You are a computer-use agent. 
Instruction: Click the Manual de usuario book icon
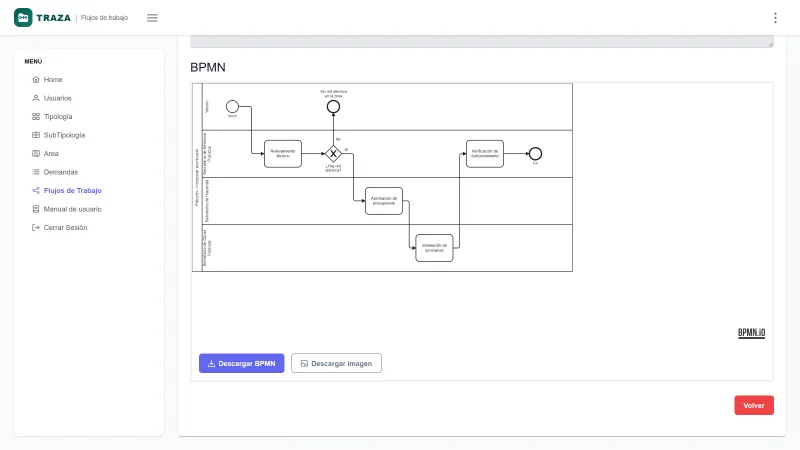coord(36,209)
